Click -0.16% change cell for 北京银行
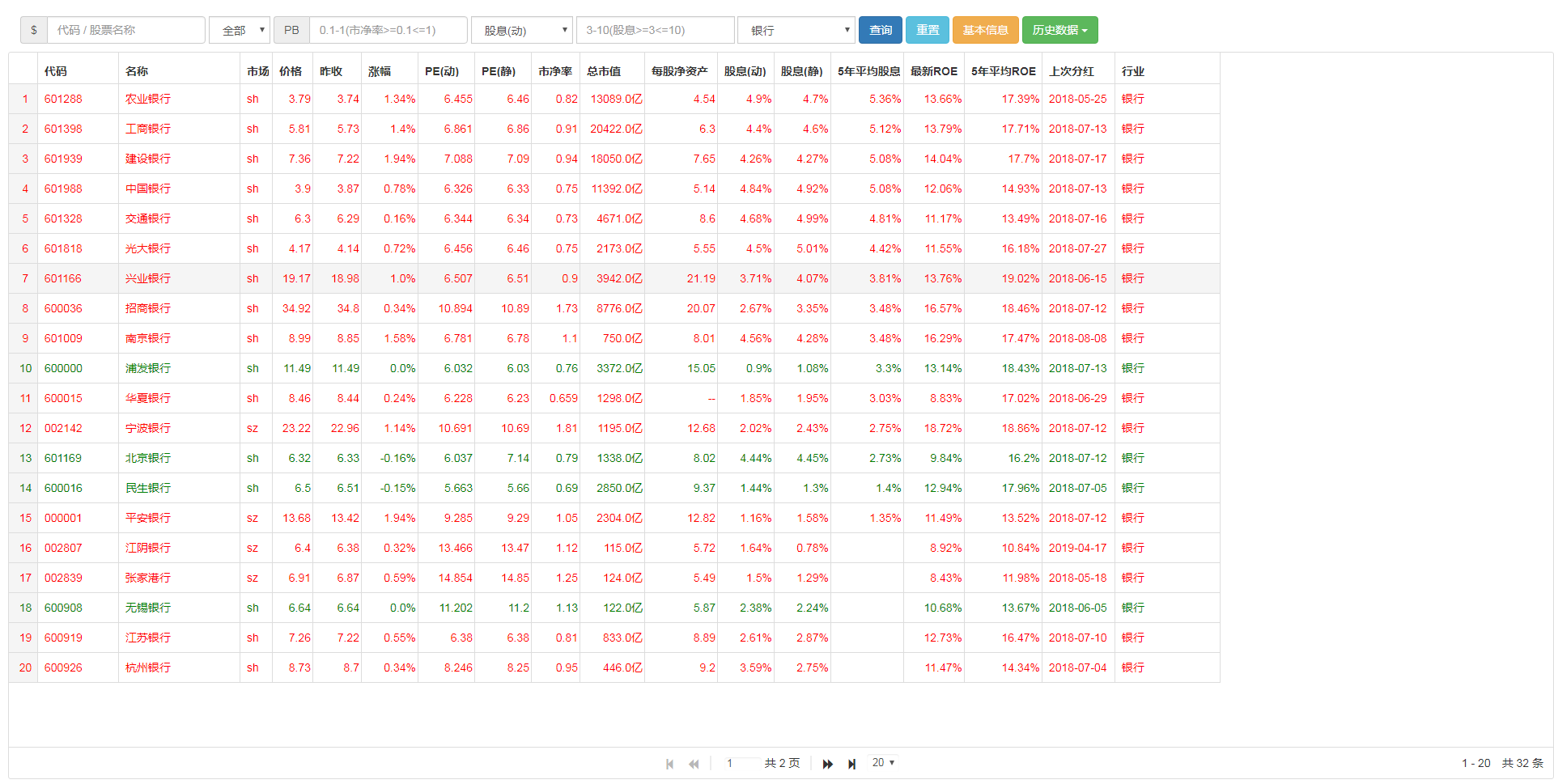The width and height of the screenshot is (1554, 784). pos(397,458)
